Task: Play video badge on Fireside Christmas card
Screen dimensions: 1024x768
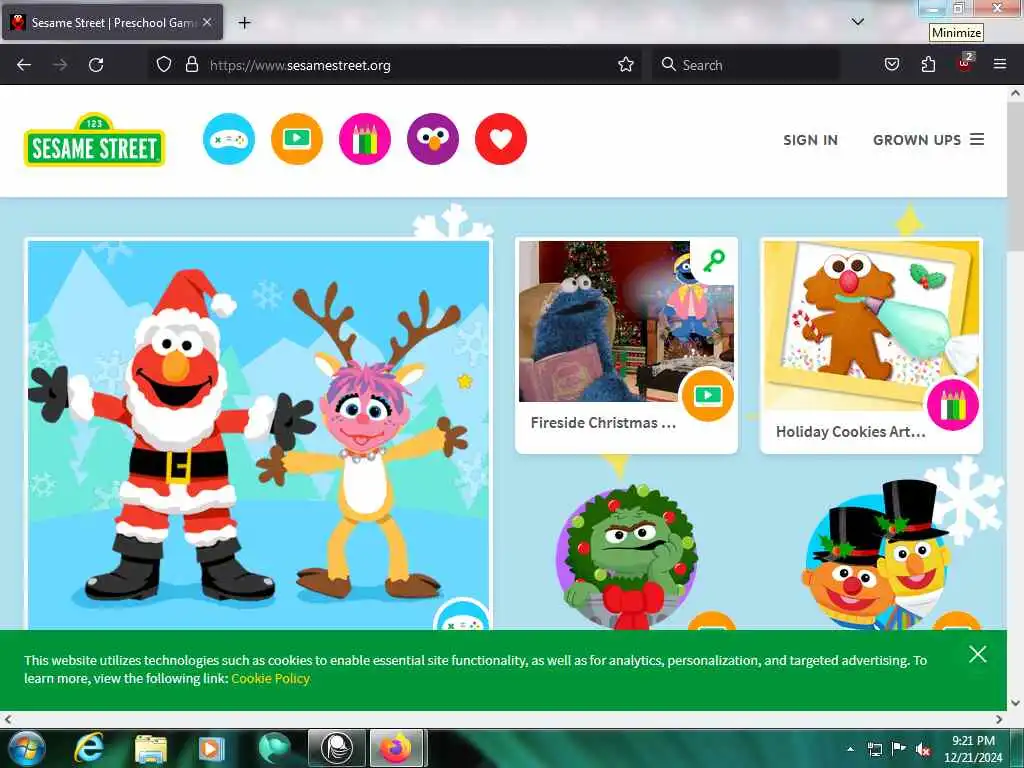Action: pos(707,395)
